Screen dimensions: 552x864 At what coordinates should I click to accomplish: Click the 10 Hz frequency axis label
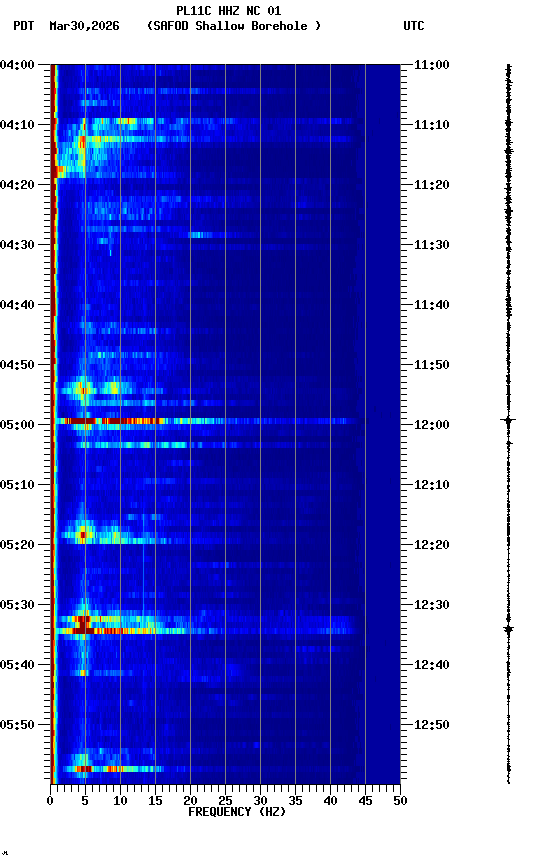[x=120, y=801]
